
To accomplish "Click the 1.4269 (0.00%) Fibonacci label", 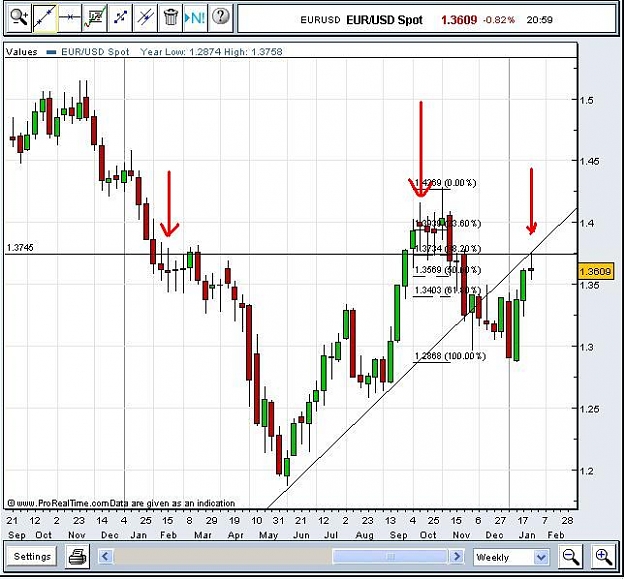I will coord(446,183).
